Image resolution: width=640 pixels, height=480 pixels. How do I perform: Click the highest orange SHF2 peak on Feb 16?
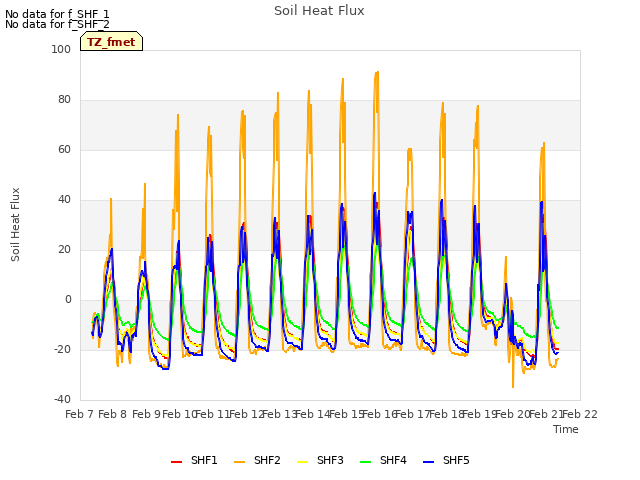point(378,72)
